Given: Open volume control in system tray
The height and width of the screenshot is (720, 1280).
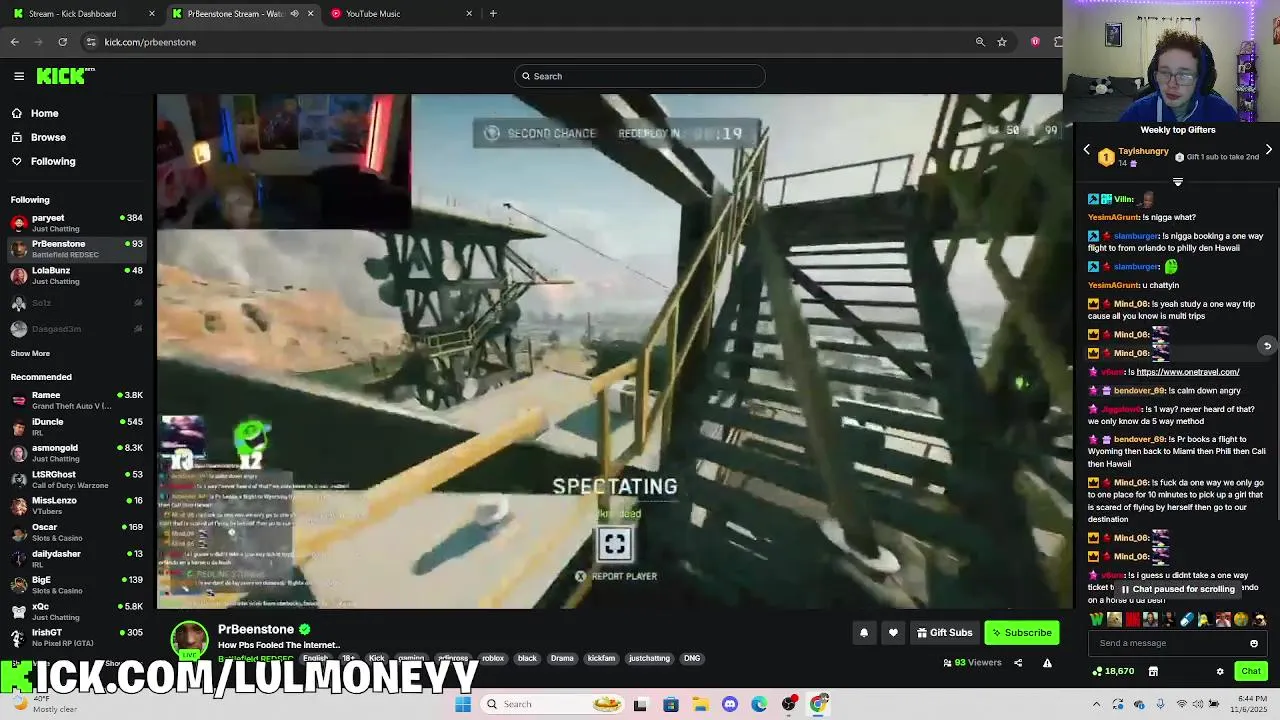Looking at the screenshot, I should [x=1200, y=704].
